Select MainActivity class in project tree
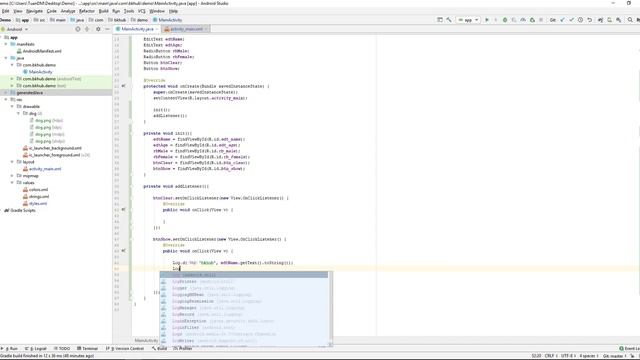 point(38,72)
